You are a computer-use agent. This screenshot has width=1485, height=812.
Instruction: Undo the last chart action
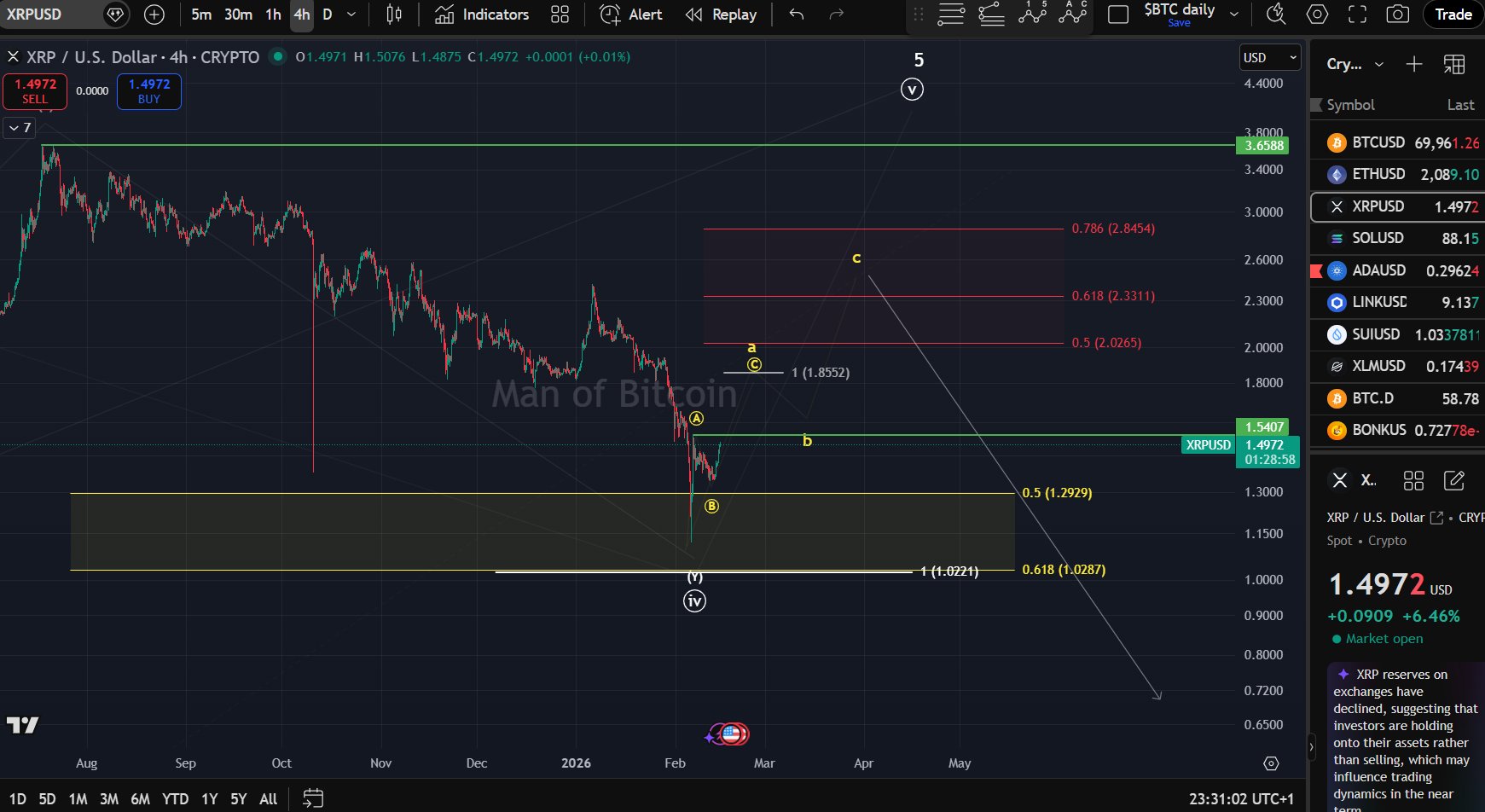(797, 14)
